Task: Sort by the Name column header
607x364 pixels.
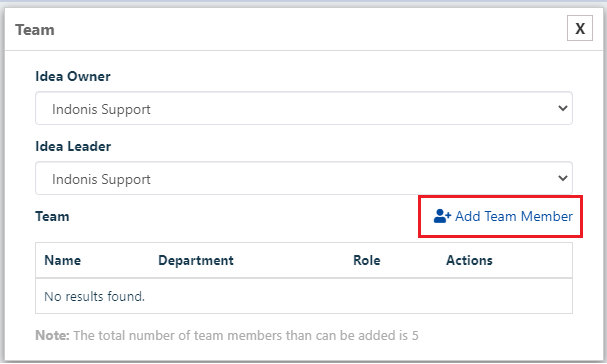Action: click(63, 260)
